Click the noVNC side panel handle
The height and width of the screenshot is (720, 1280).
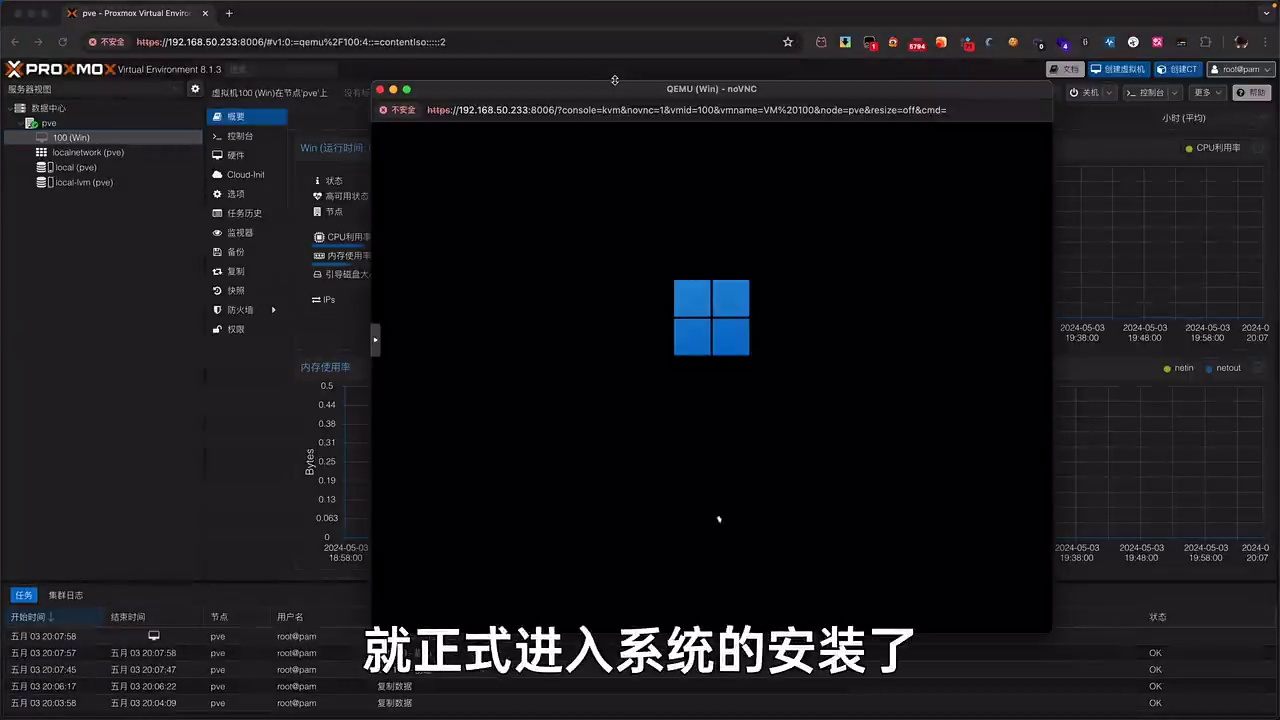376,340
